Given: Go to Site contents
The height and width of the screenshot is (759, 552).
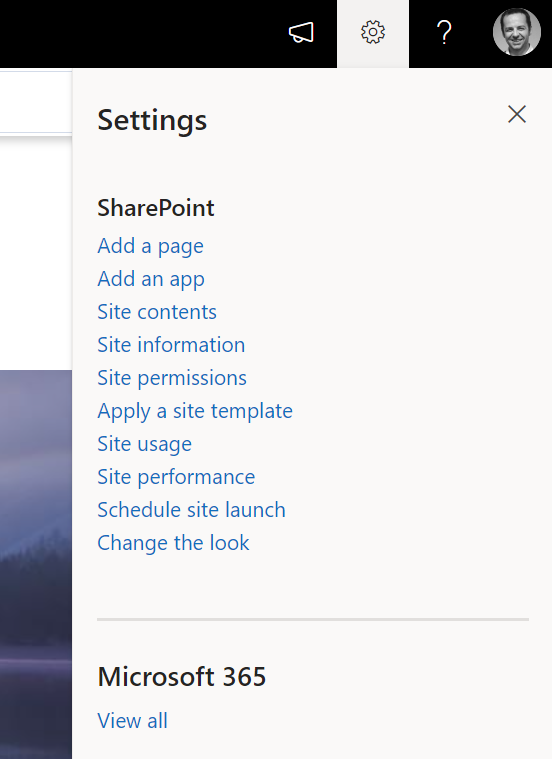Looking at the screenshot, I should tap(157, 312).
